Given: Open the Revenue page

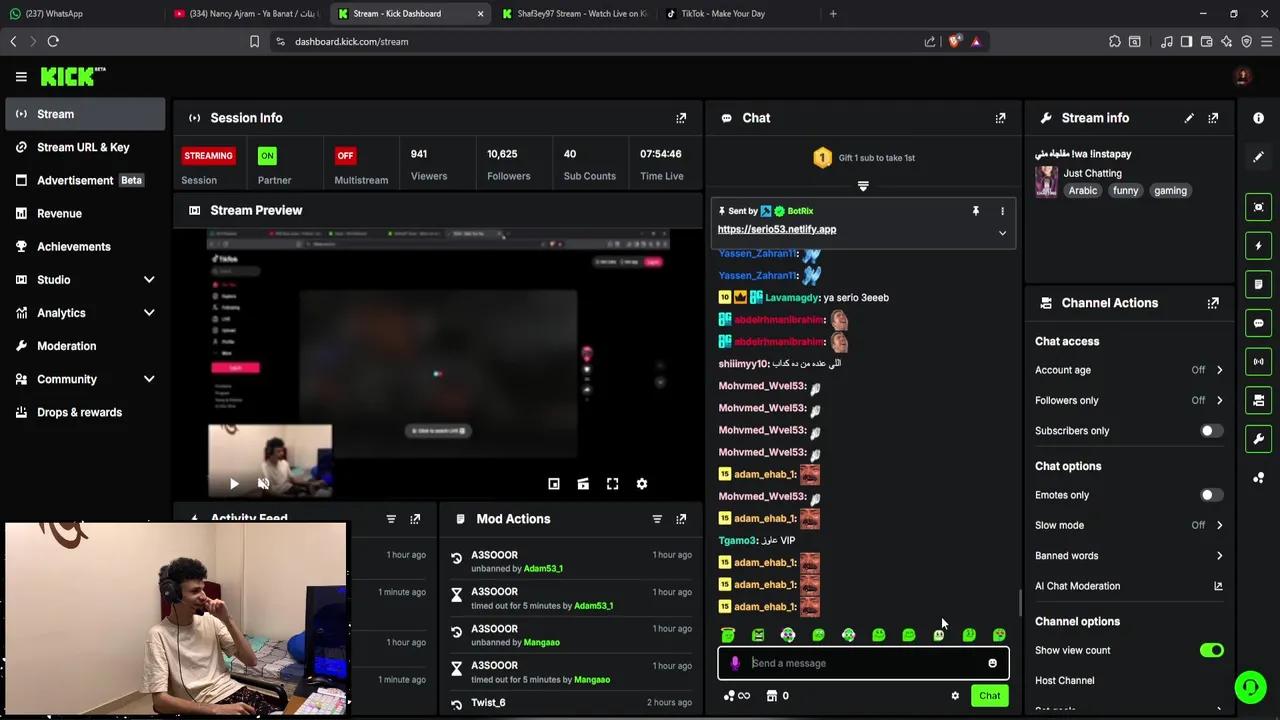Looking at the screenshot, I should click(85, 213).
